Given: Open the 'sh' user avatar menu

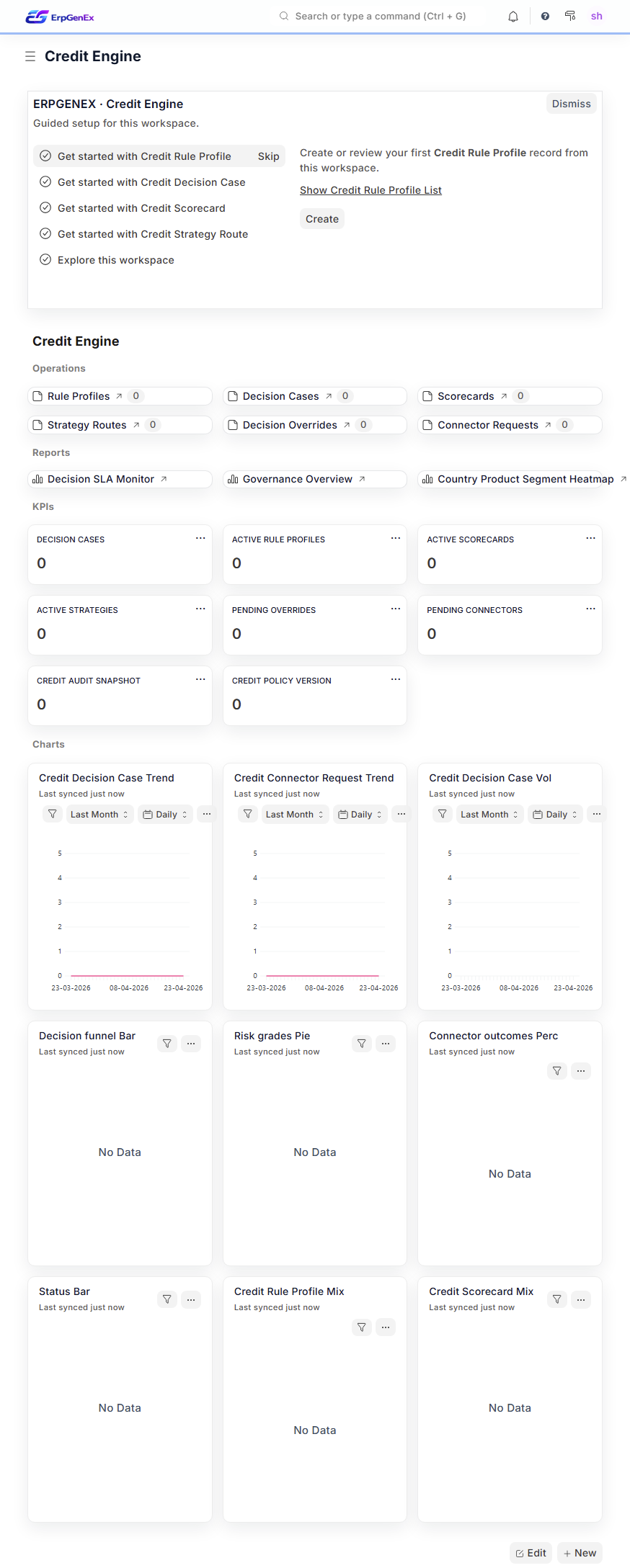Looking at the screenshot, I should point(597,16).
